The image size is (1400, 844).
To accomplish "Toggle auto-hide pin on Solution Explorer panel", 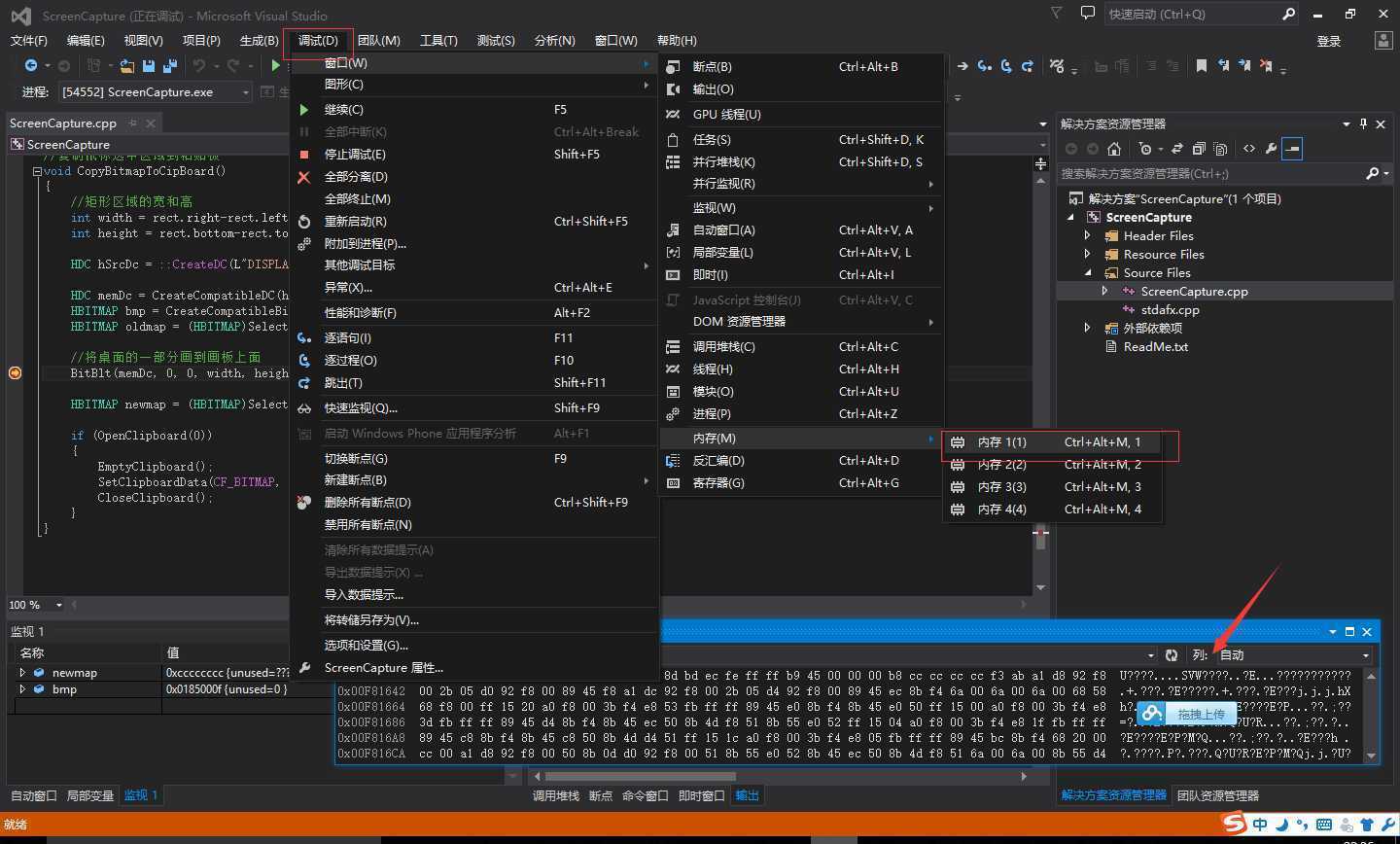I will click(1363, 123).
